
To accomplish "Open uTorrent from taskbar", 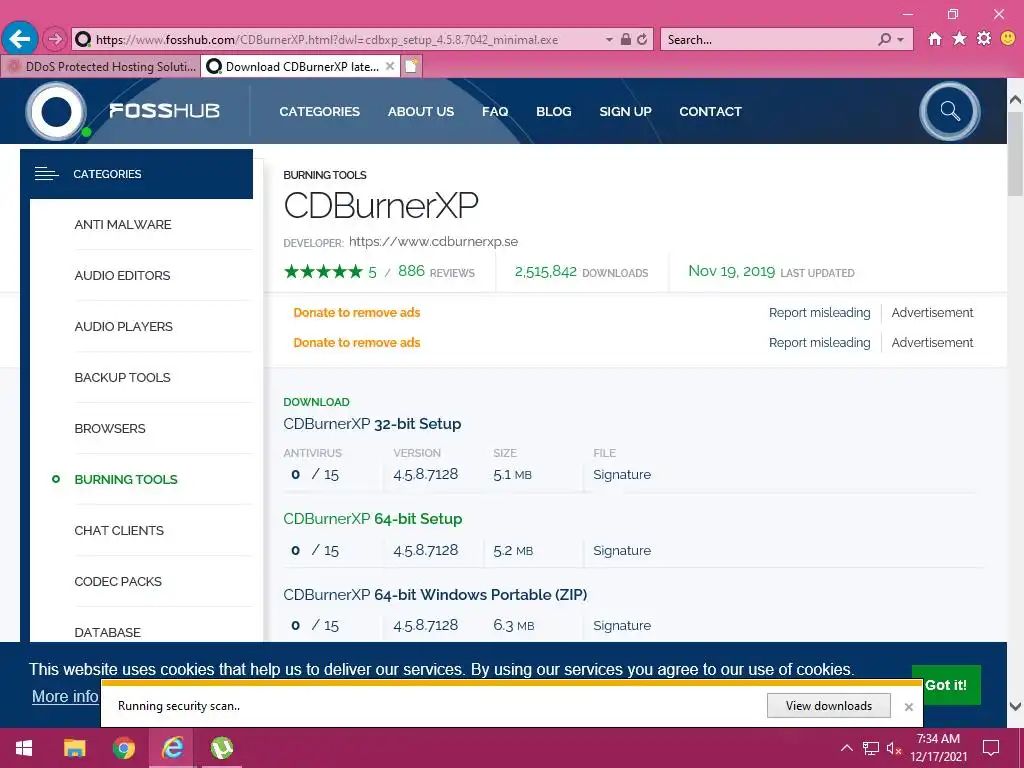I will pyautogui.click(x=222, y=748).
